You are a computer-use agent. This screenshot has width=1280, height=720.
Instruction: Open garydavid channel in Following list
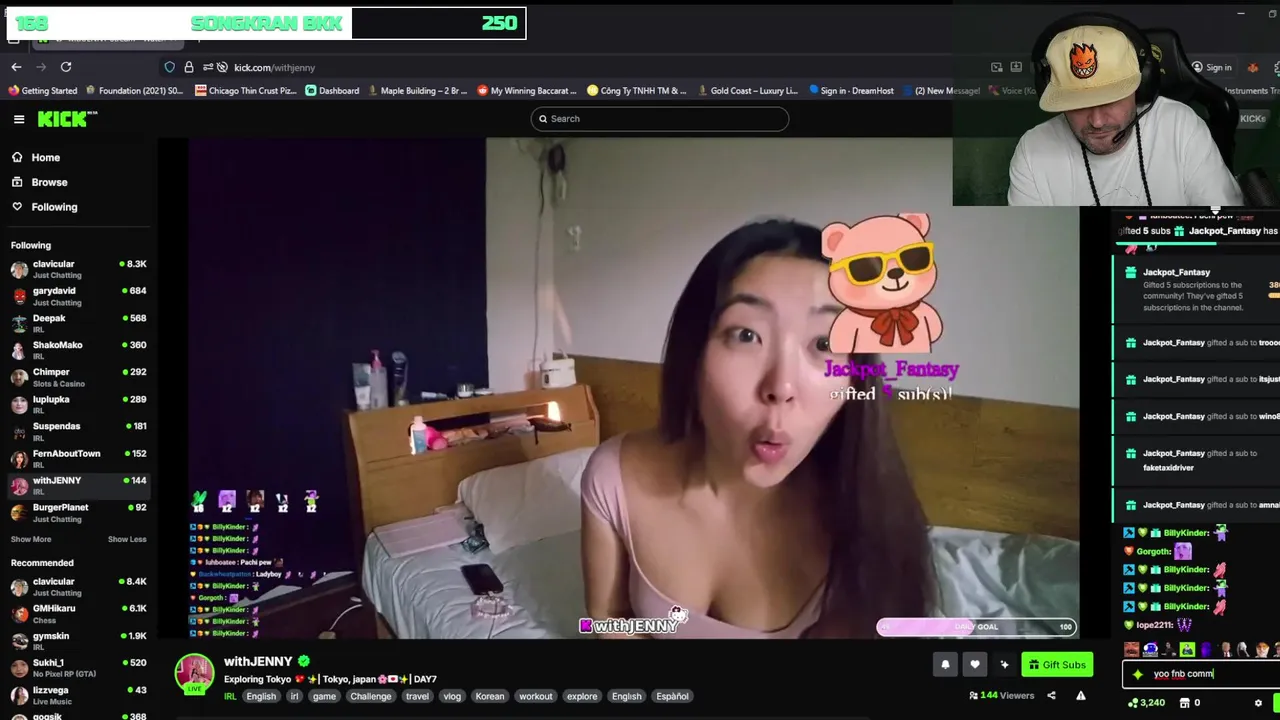78,296
